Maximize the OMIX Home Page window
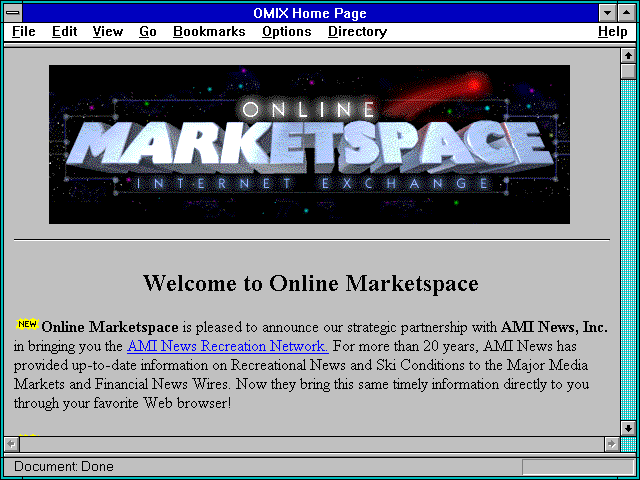This screenshot has width=640, height=480. 626,13
